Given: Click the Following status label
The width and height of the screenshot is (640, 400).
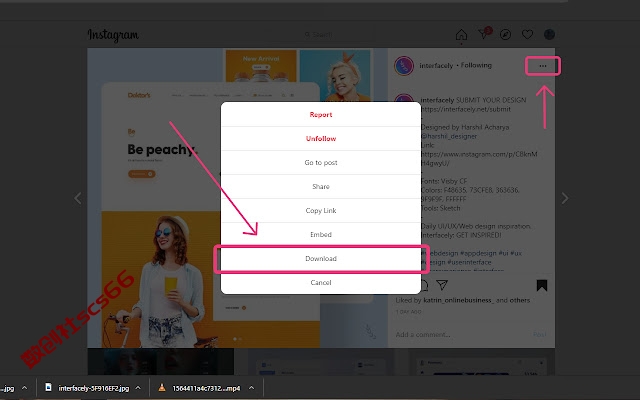Looking at the screenshot, I should point(476,65).
